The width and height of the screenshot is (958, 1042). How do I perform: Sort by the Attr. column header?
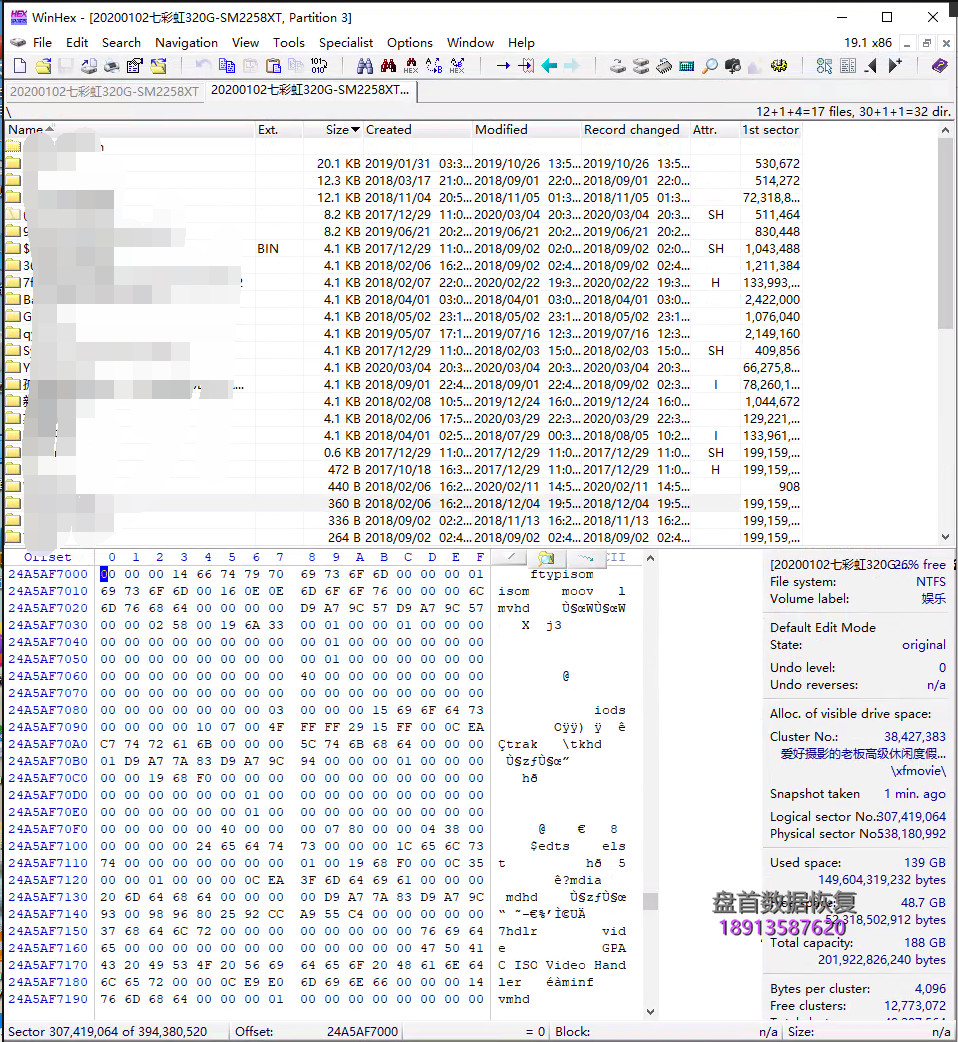click(715, 130)
